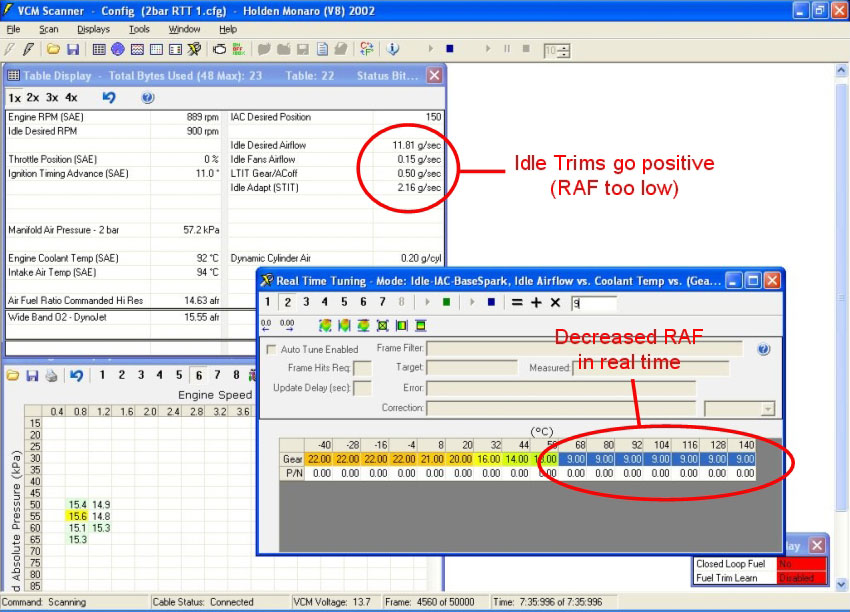Click printer icon in histogram panel toolbar

(x=52, y=375)
